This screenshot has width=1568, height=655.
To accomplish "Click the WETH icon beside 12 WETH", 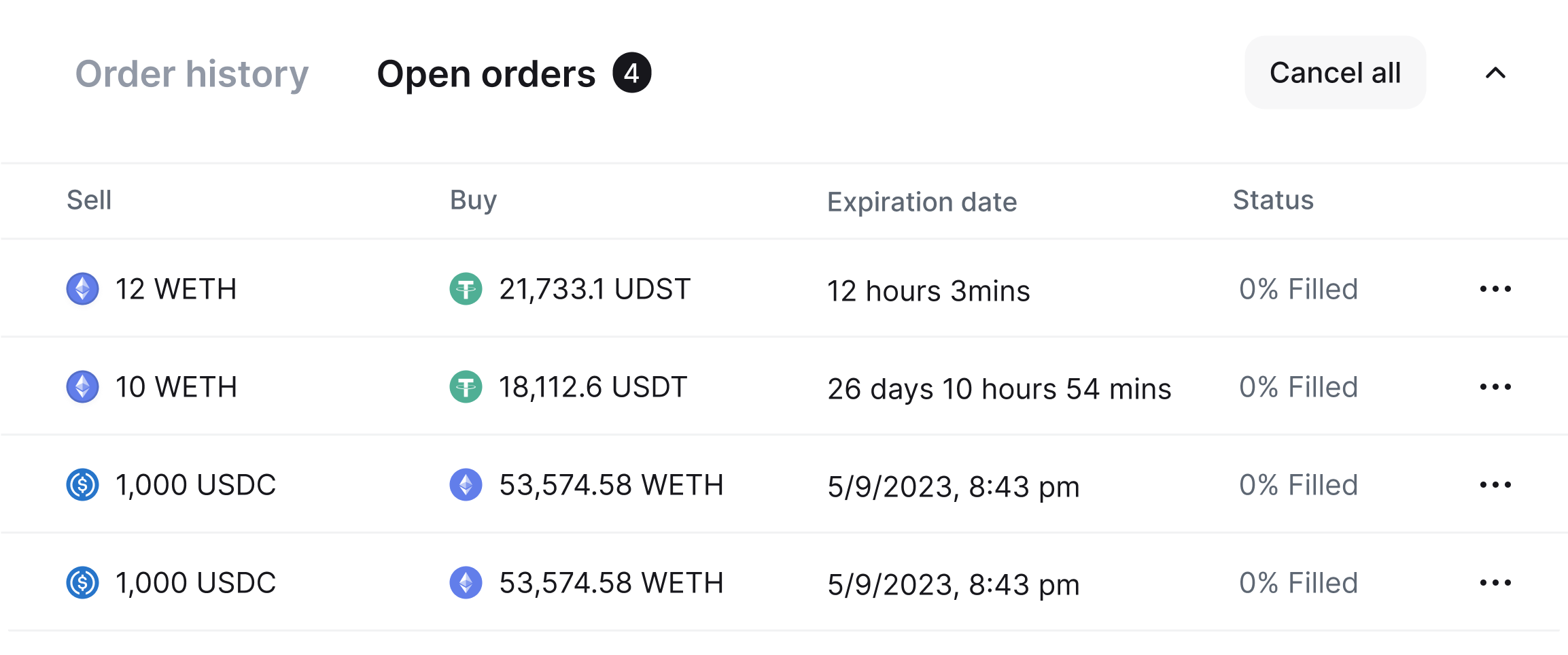I will click(x=82, y=289).
